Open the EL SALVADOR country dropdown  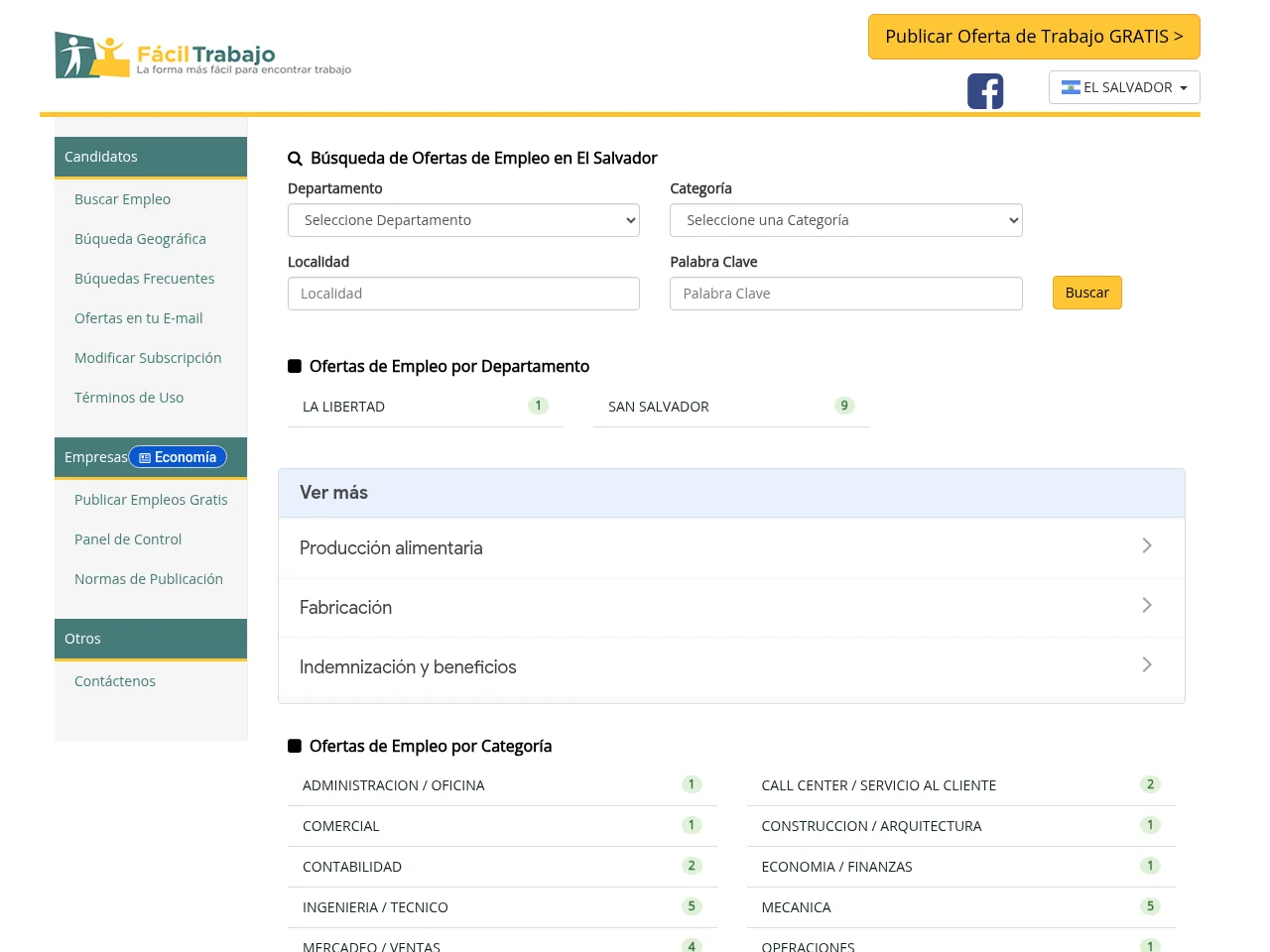pos(1124,87)
